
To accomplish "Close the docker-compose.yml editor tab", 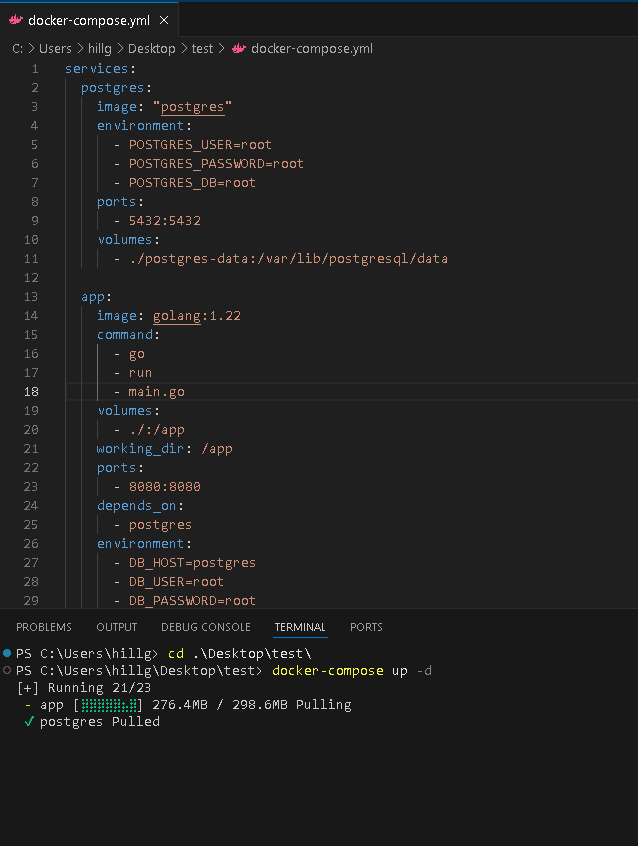I will [x=164, y=21].
